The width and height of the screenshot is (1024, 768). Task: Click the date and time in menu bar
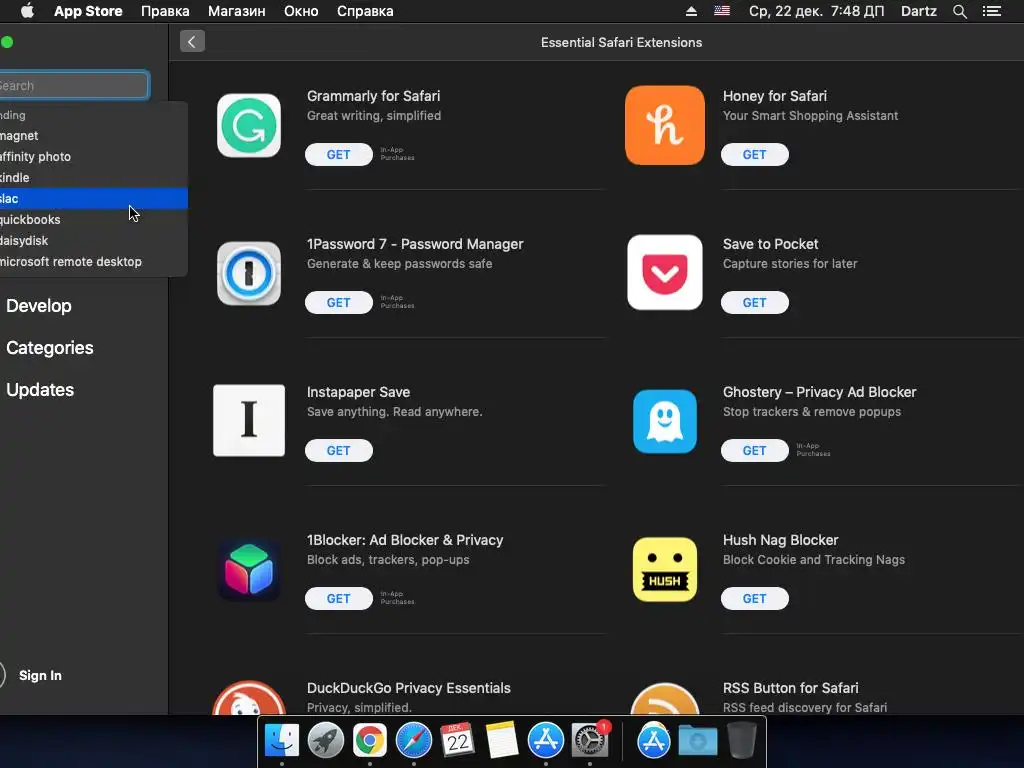[816, 11]
